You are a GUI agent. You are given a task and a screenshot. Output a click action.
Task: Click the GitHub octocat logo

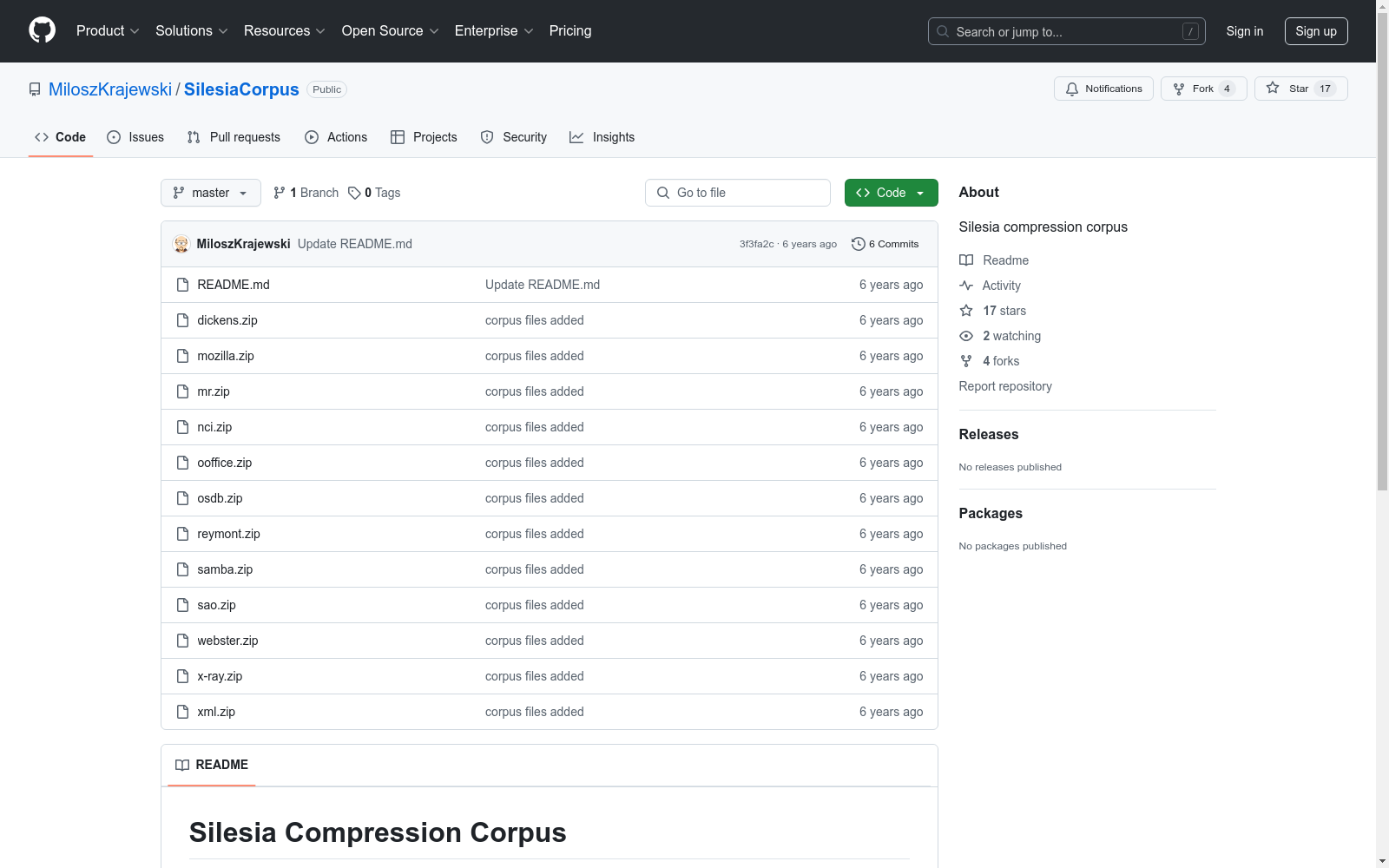(42, 30)
